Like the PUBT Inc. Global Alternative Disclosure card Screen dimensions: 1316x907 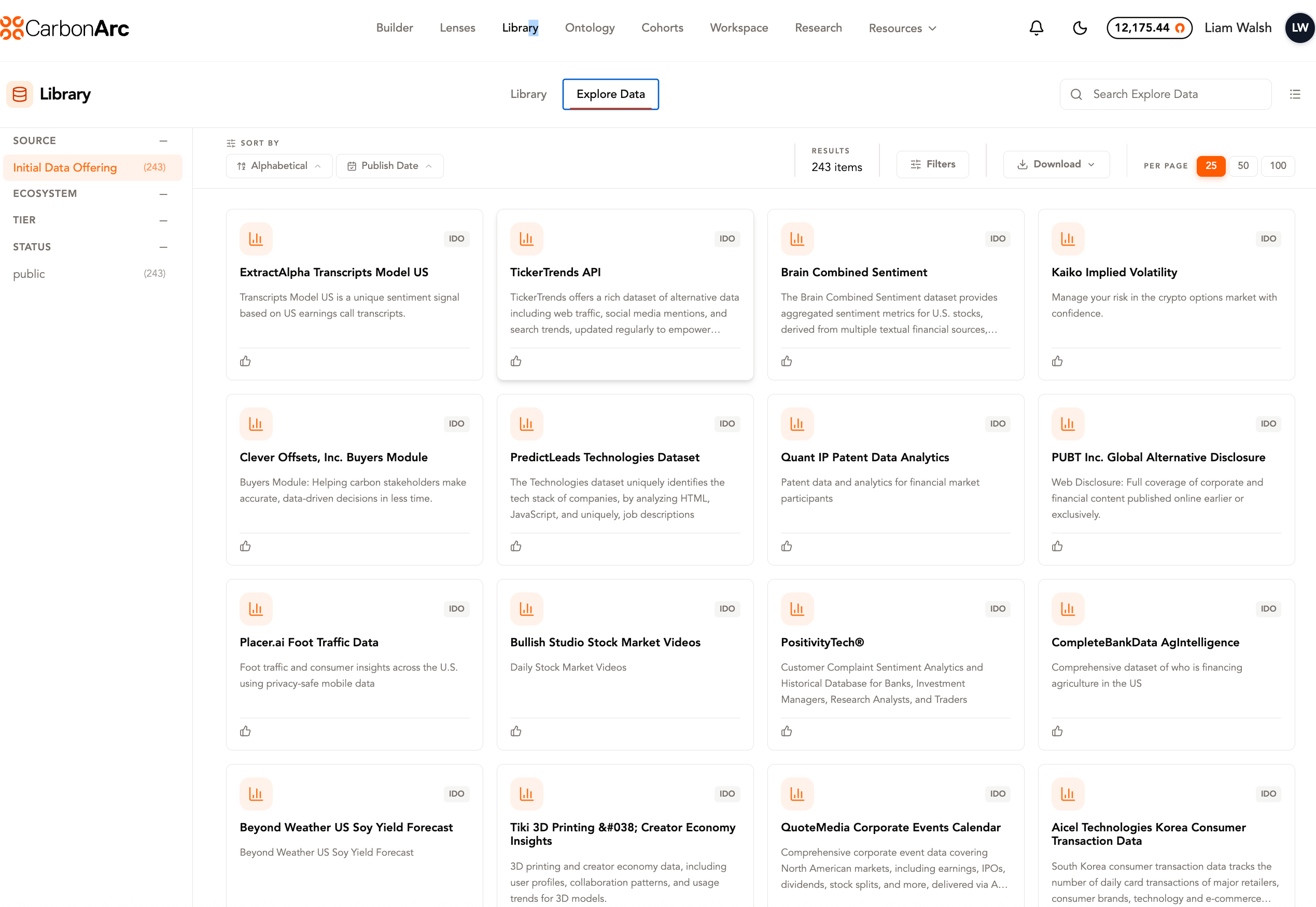(1057, 546)
